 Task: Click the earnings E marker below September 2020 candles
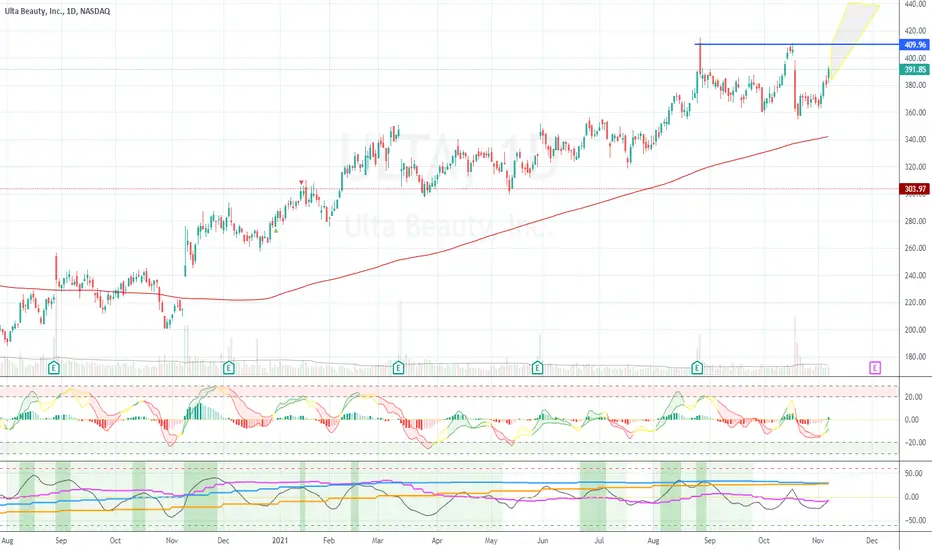53,368
